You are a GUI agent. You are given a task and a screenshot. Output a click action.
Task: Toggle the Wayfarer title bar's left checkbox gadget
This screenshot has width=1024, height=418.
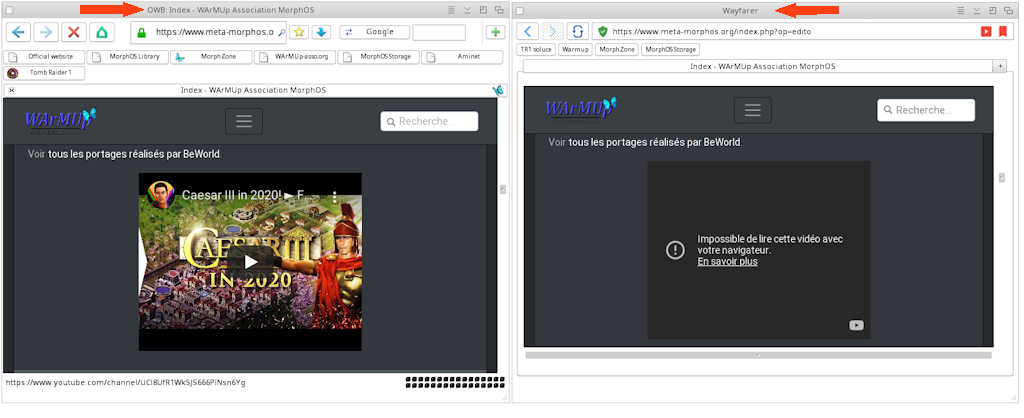click(520, 10)
